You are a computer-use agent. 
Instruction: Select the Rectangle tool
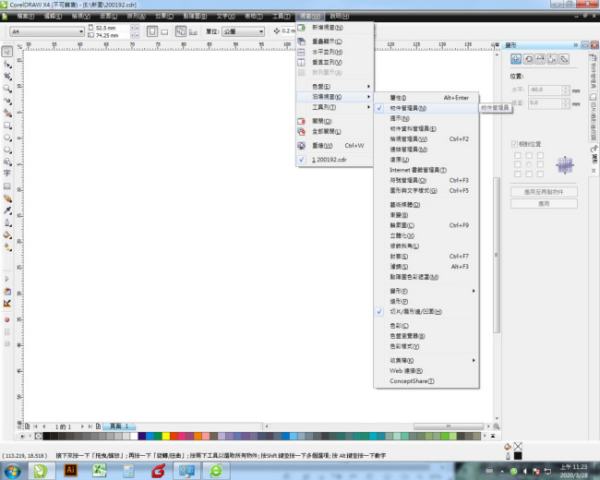point(7,126)
